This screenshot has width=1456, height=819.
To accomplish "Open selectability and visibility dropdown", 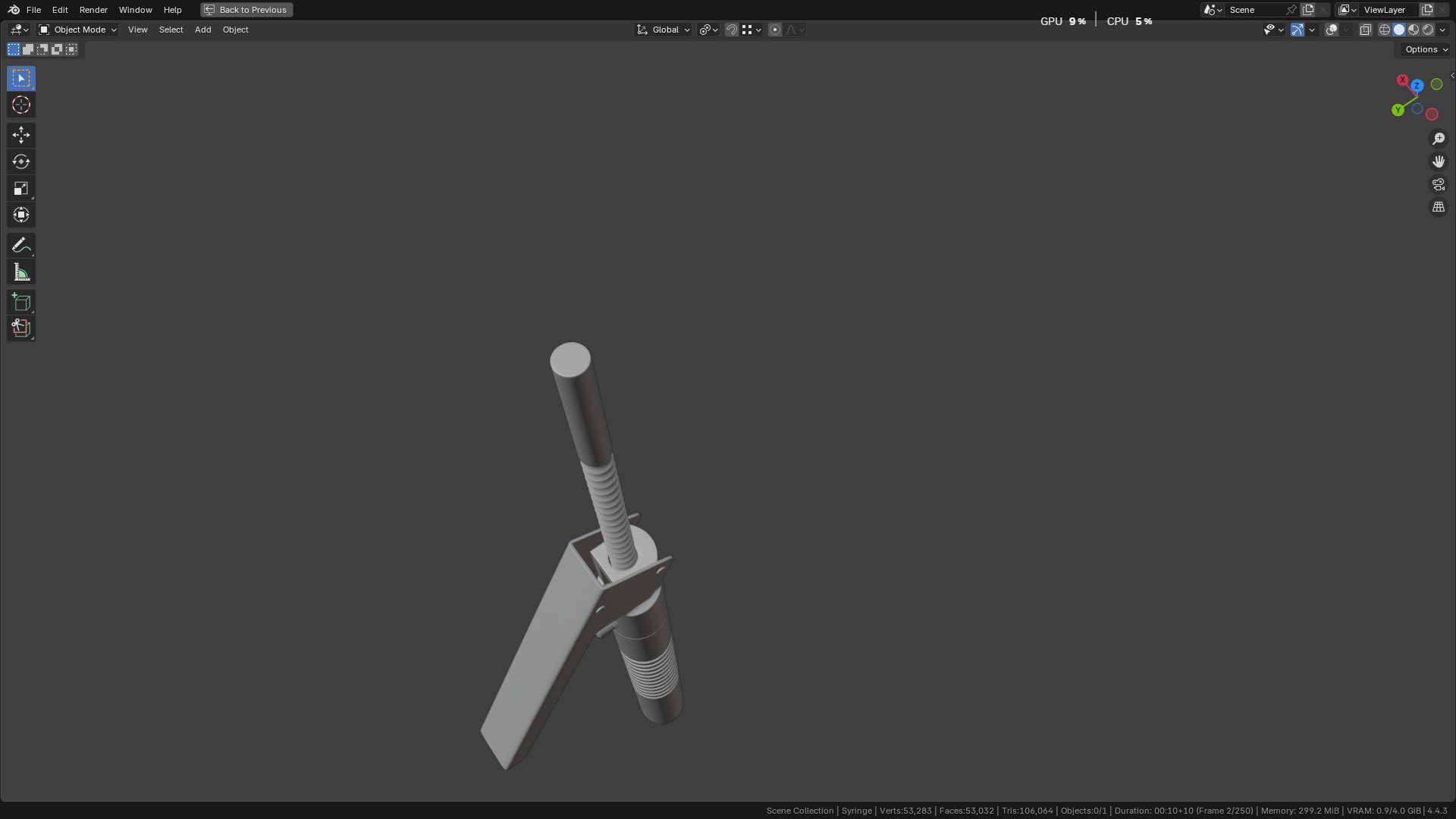I will 1274,30.
